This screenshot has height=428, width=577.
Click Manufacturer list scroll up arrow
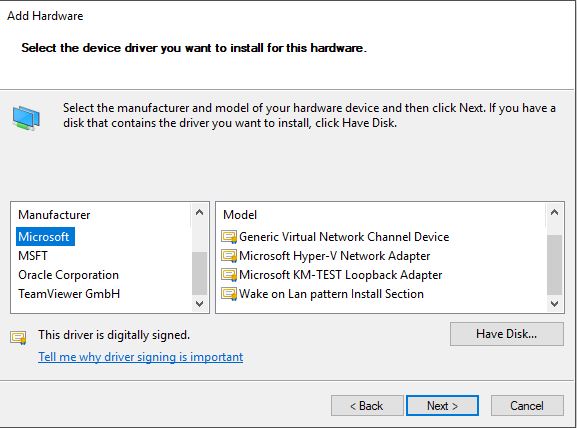click(199, 212)
